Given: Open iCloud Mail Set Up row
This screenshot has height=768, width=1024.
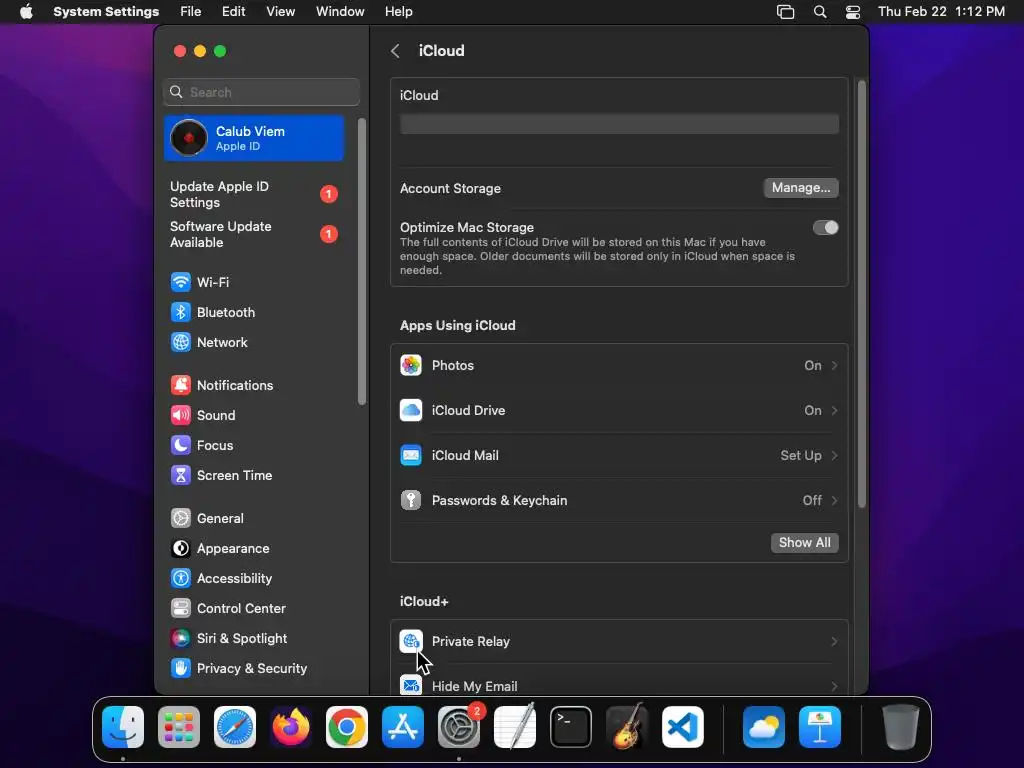Looking at the screenshot, I should tap(619, 456).
